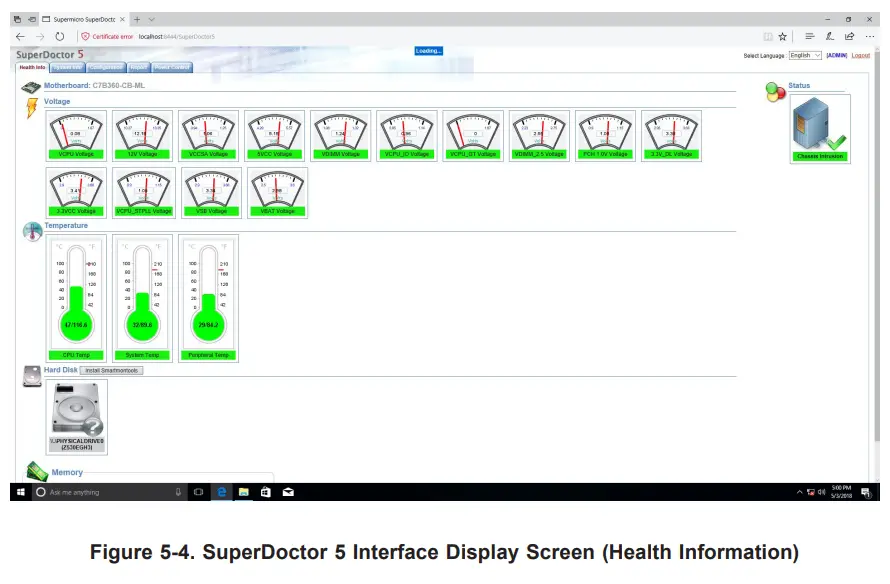Viewport: 890px width, 584px height.
Task: Select the VCCSA Voltage gauge
Action: [x=208, y=136]
